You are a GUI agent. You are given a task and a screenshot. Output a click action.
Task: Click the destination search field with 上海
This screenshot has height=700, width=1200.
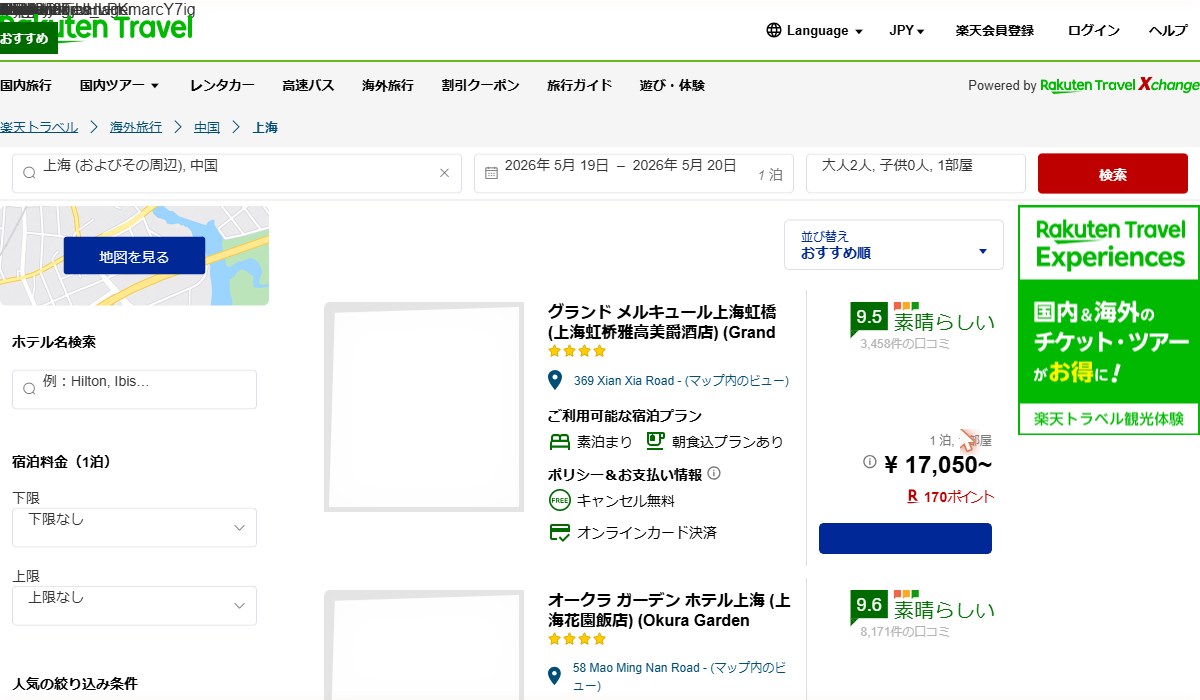coord(237,173)
